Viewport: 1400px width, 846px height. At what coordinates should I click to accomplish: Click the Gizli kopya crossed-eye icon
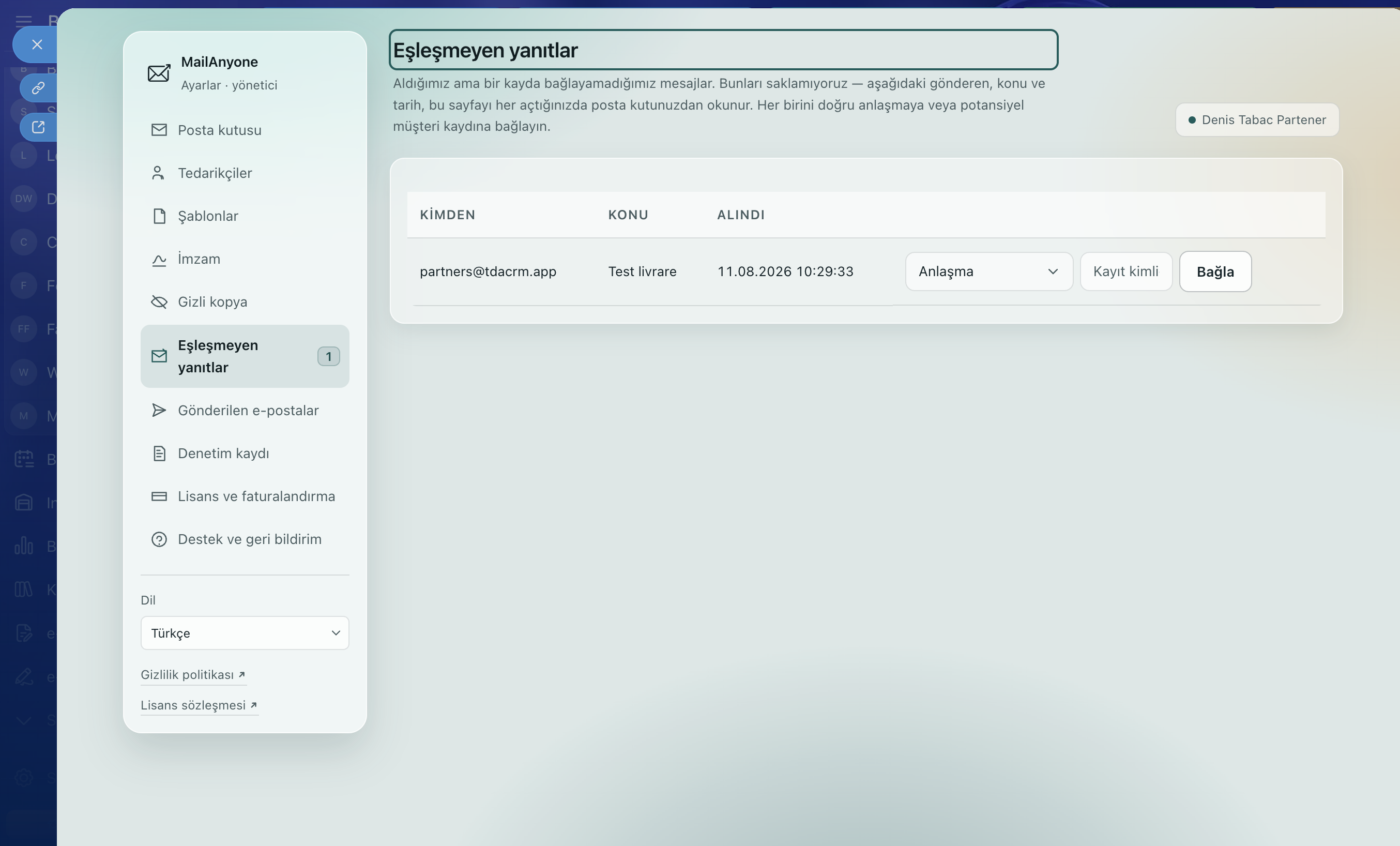(x=159, y=301)
